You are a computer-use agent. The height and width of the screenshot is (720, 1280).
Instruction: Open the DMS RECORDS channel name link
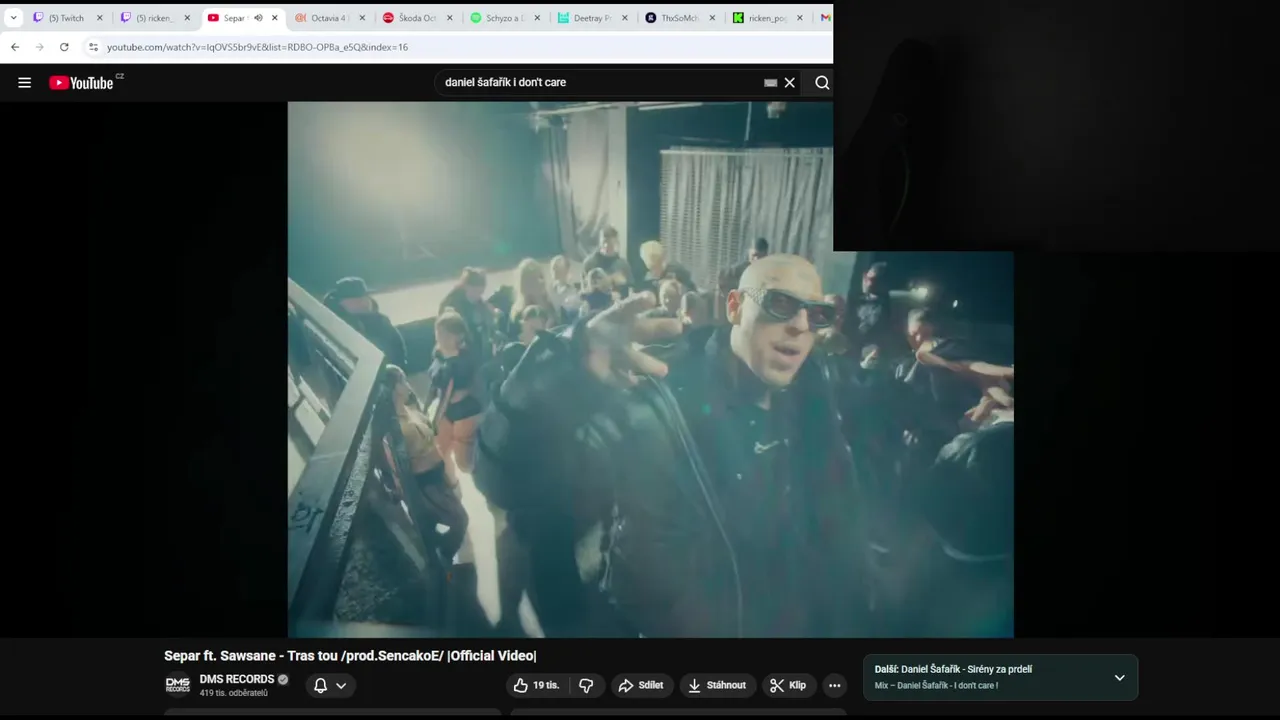[237, 679]
